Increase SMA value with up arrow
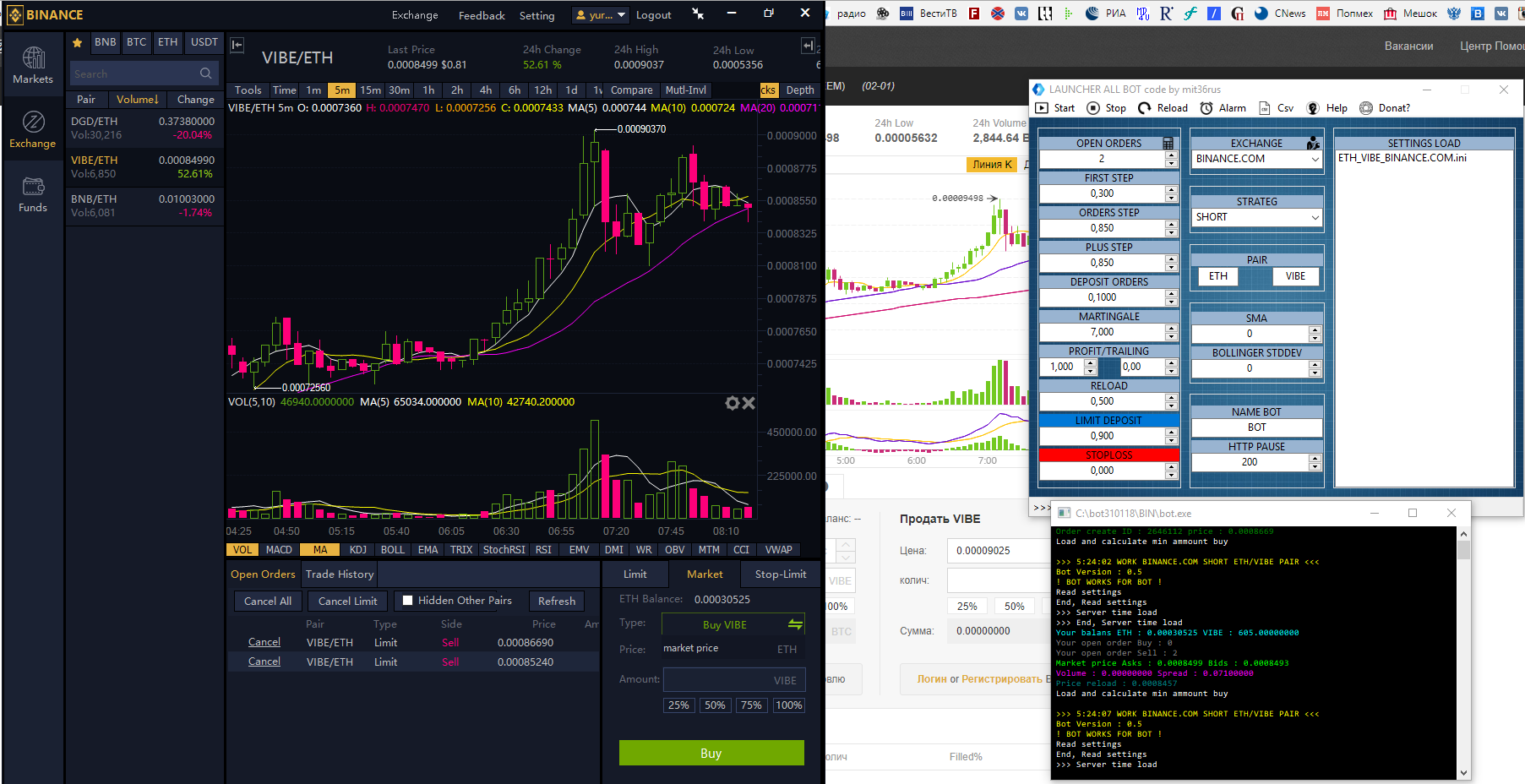 [x=1315, y=330]
